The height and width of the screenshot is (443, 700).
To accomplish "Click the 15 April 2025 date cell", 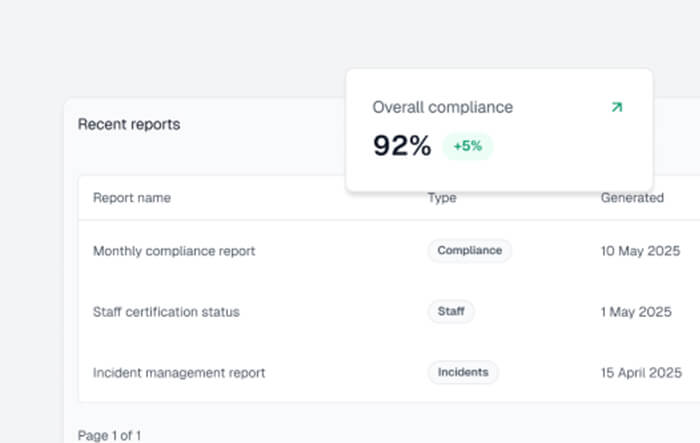I will 641,372.
